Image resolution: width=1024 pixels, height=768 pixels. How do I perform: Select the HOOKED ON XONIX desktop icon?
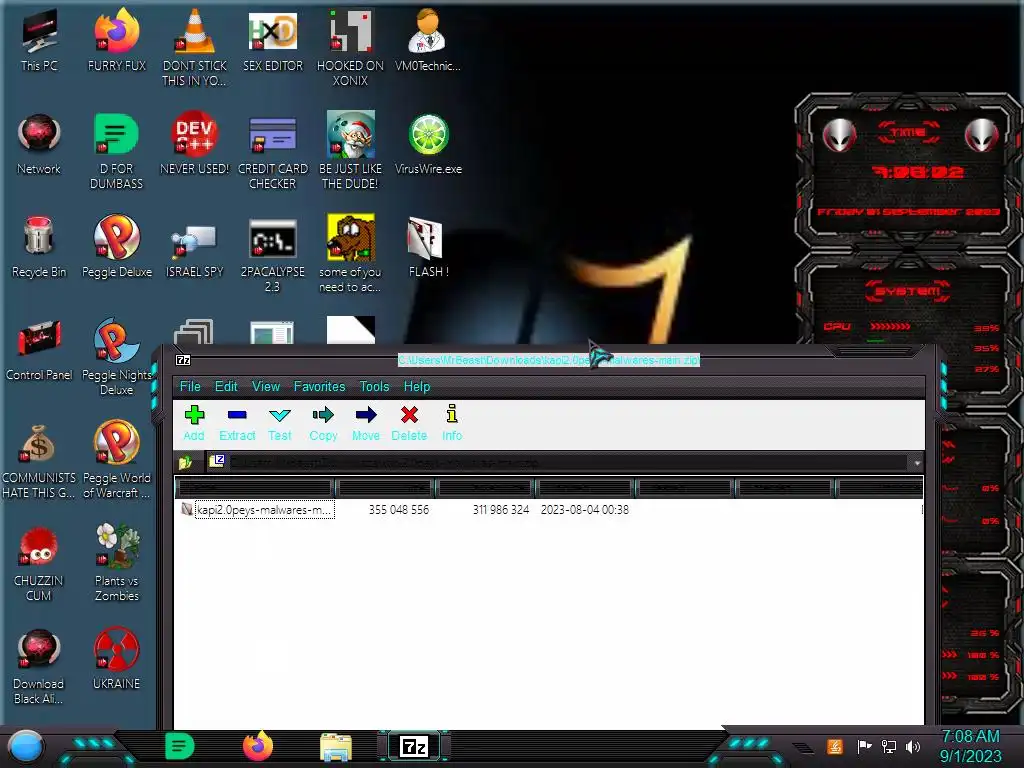[x=351, y=47]
